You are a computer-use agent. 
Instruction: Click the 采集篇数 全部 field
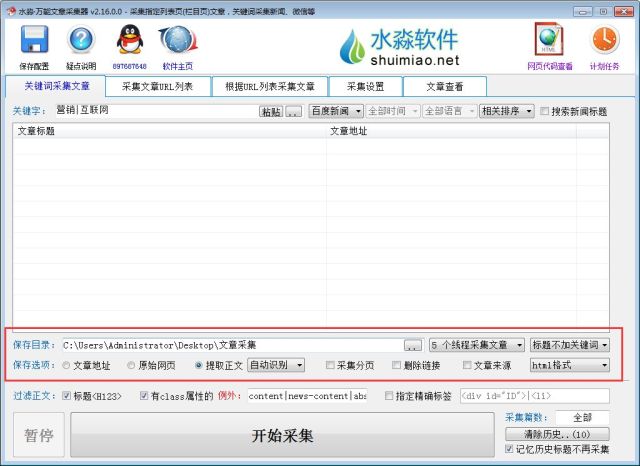582,417
